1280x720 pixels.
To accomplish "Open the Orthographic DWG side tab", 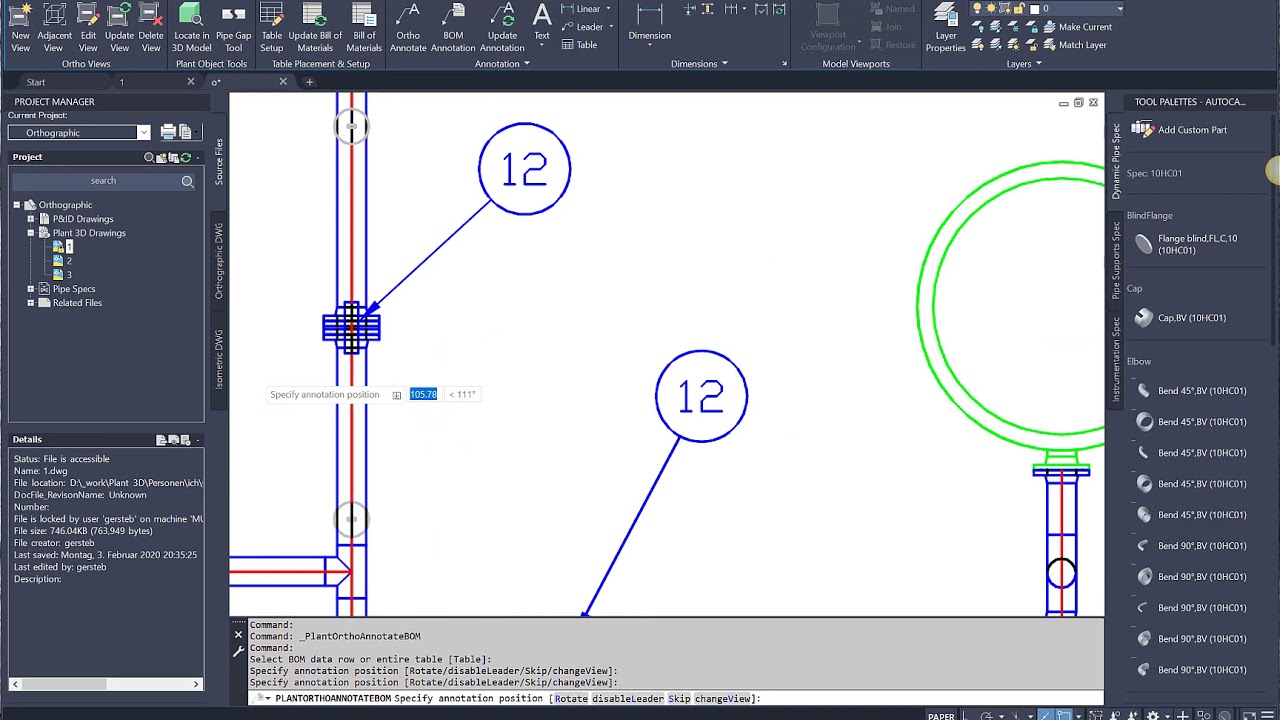I will coord(219,261).
